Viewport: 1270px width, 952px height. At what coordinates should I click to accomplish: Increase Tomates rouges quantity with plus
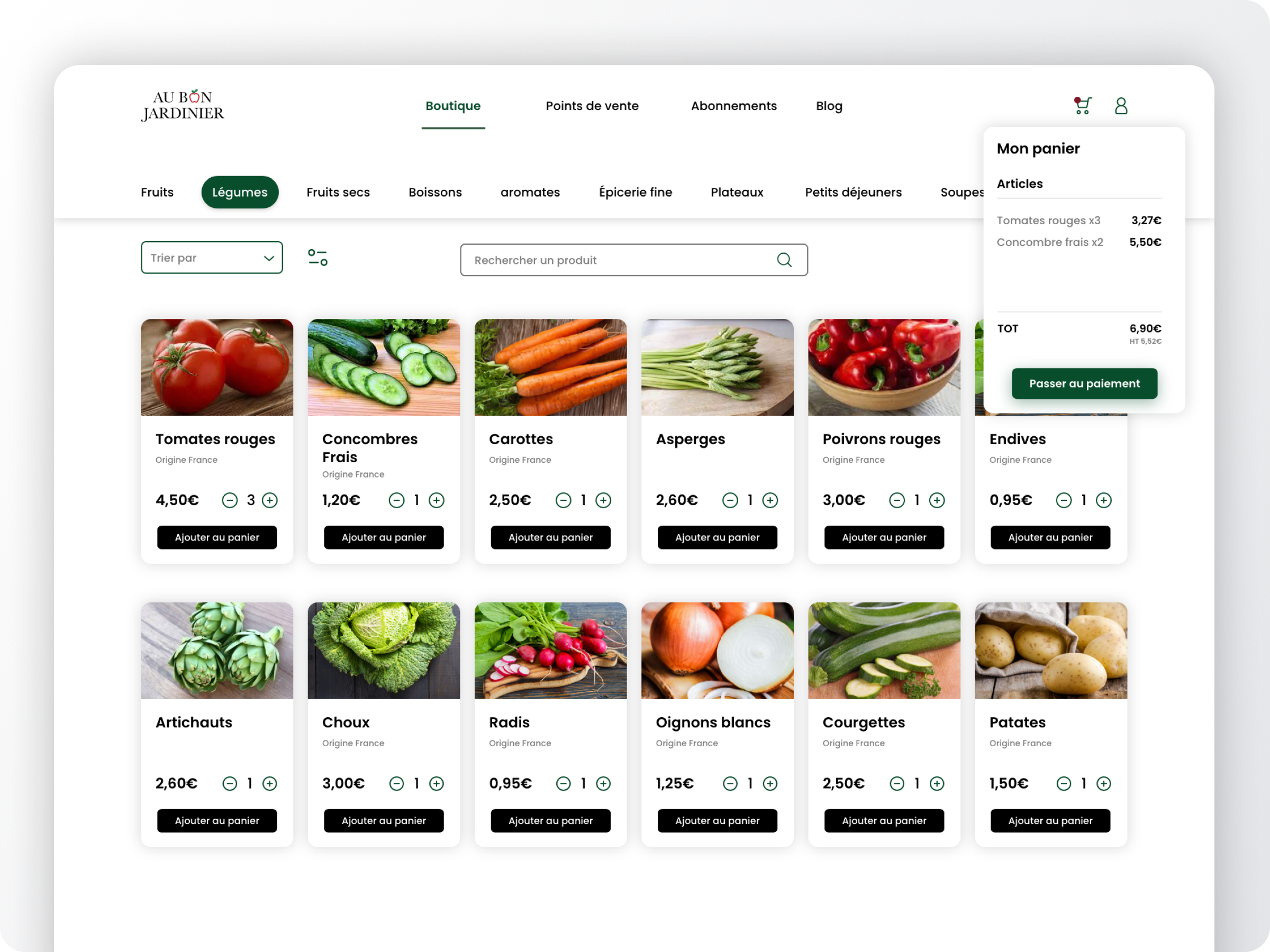pyautogui.click(x=270, y=500)
